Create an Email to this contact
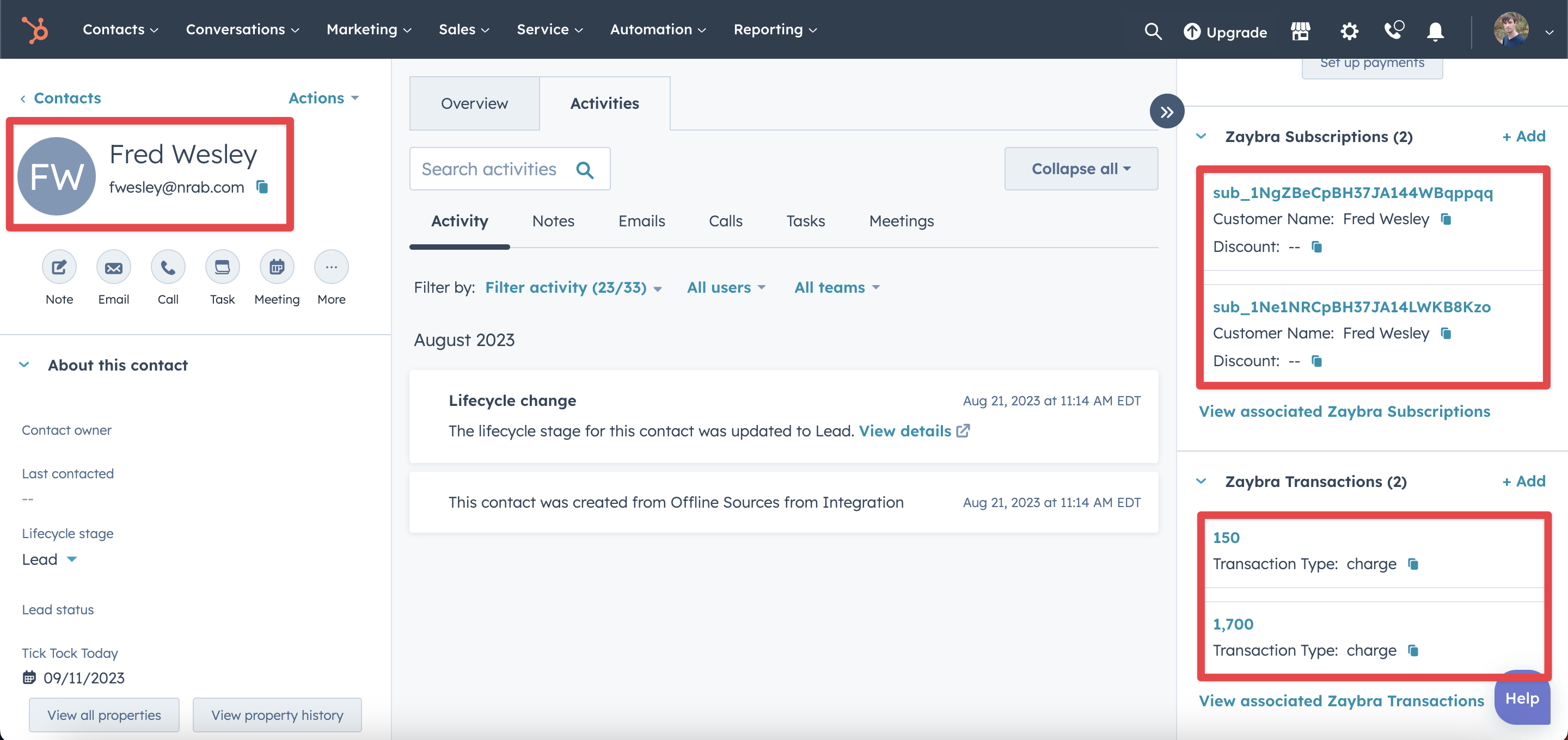The image size is (1568, 740). (114, 267)
